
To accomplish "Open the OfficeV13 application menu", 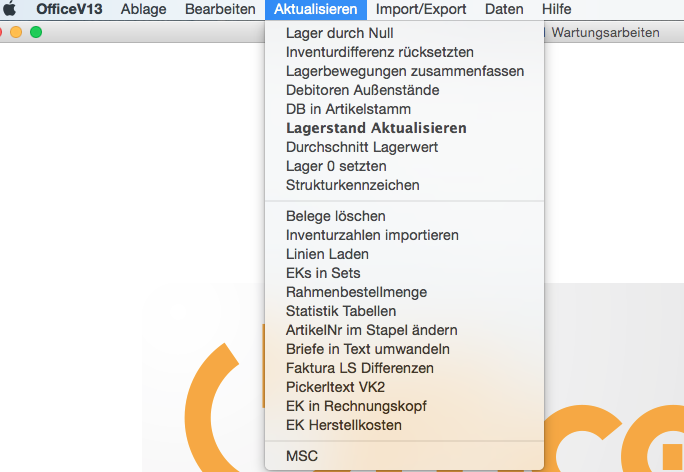I will 69,9.
